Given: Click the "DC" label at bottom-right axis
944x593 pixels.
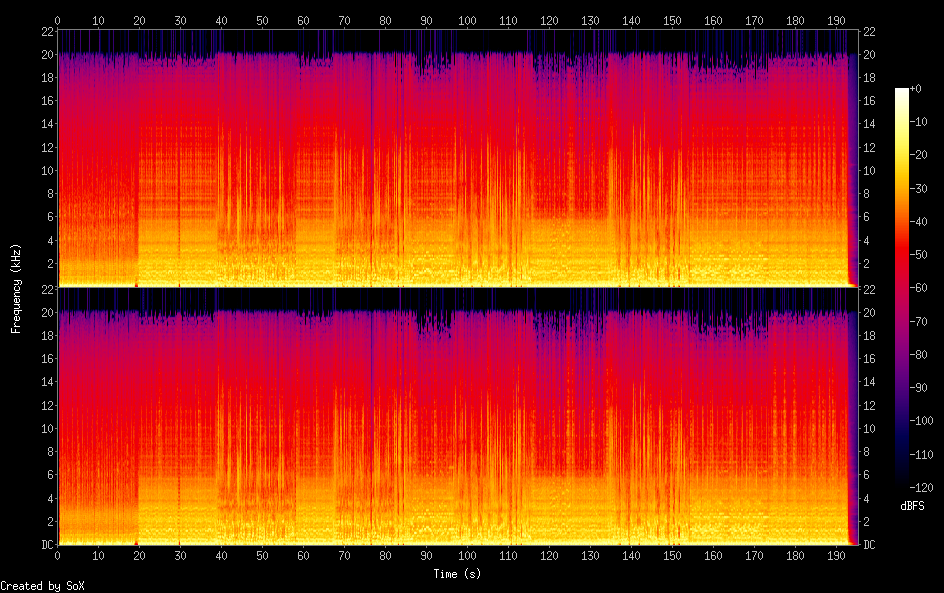Looking at the screenshot, I should 869,545.
